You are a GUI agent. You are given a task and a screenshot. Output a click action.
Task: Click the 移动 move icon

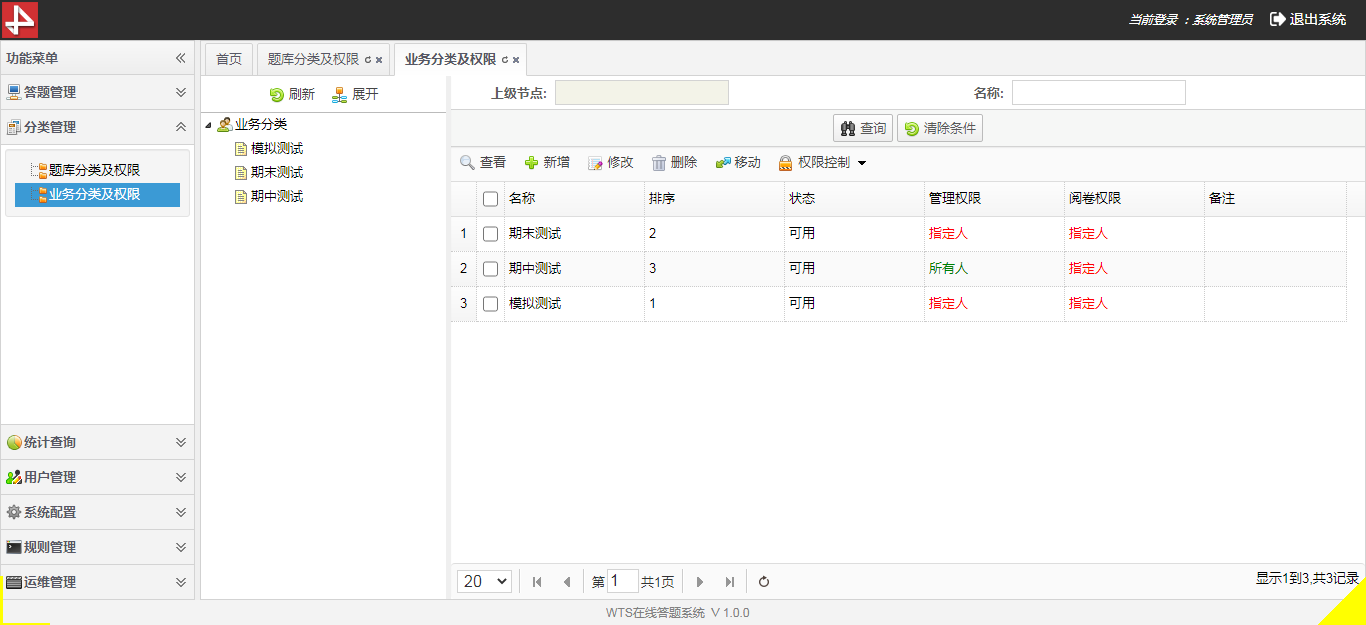coord(723,163)
